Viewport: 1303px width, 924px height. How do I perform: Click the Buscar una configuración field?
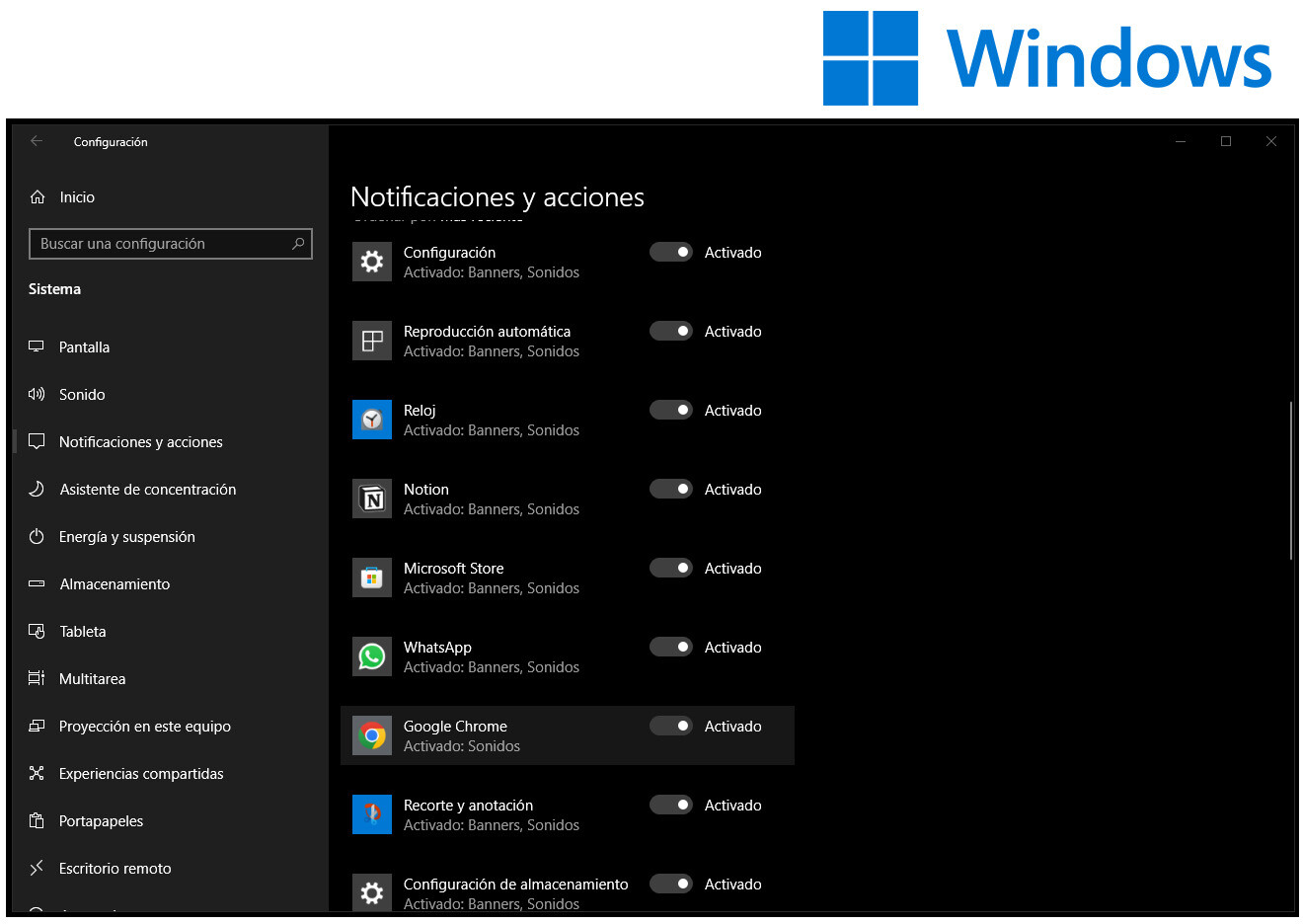(158, 244)
